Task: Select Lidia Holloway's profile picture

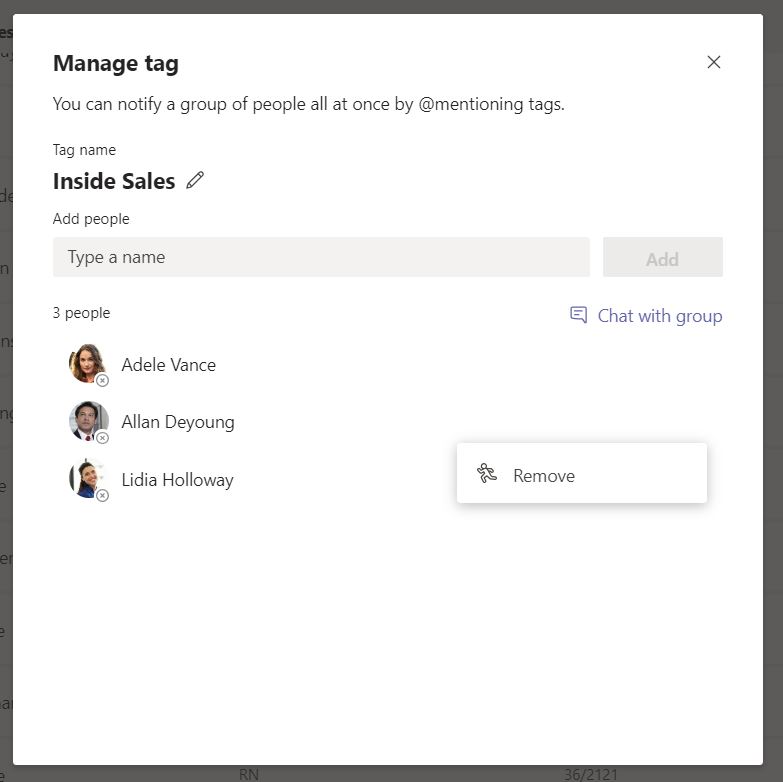Action: click(x=87, y=478)
